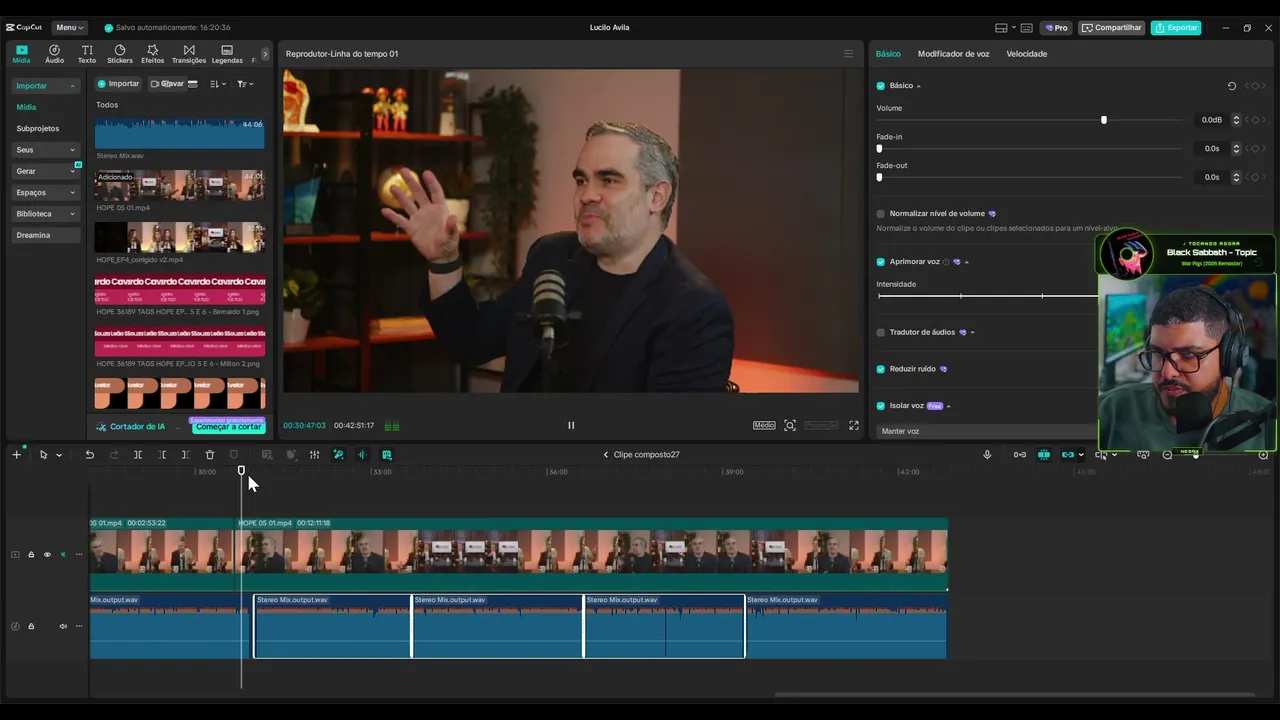Viewport: 1280px width, 720px height.
Task: Trim clip right of playhead
Action: click(185, 455)
